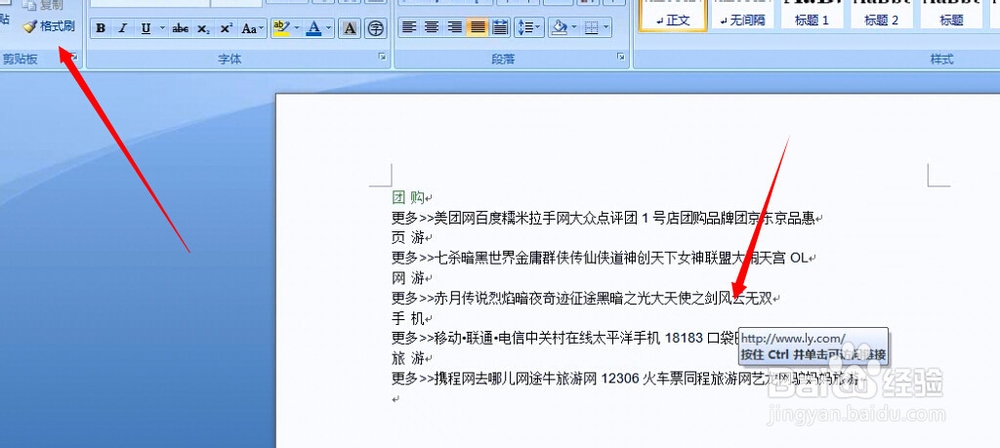Open the Font (字体) dialog launcher
This screenshot has height=448, width=1000.
click(x=383, y=58)
